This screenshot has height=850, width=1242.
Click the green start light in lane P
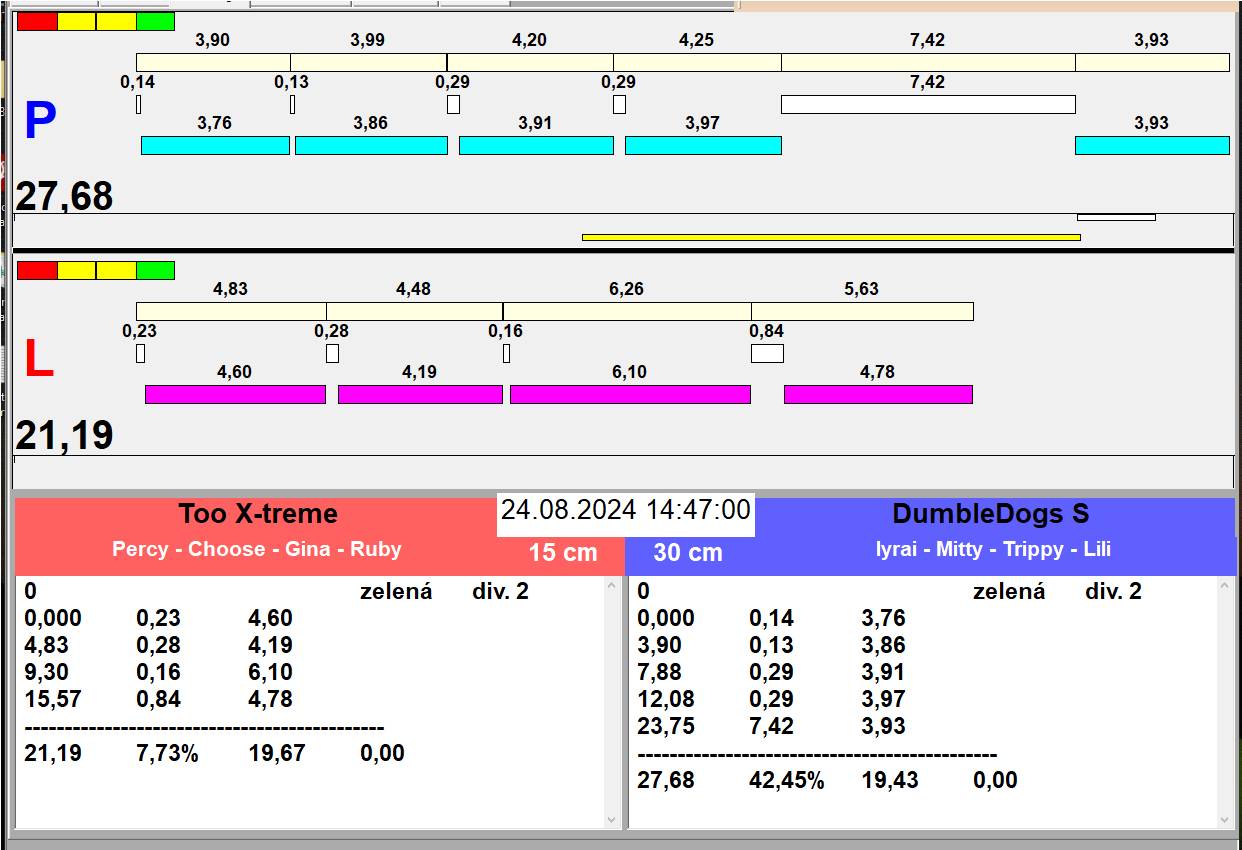point(155,21)
